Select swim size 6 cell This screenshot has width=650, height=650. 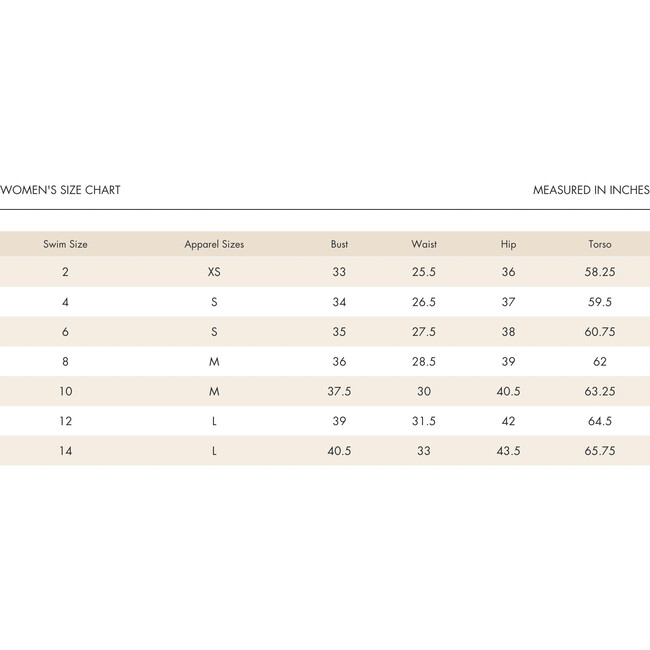[65, 332]
